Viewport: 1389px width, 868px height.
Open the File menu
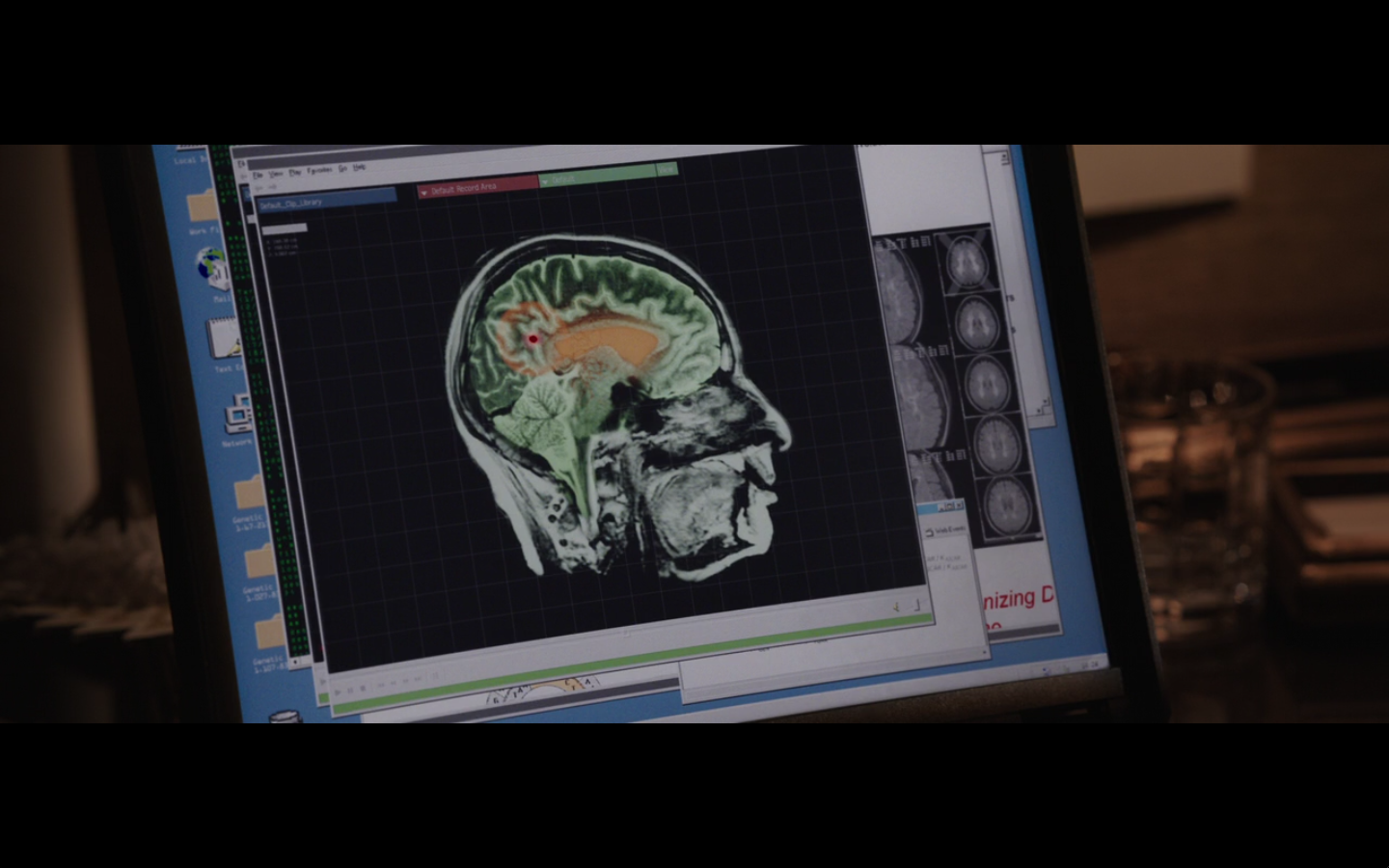coord(258,175)
